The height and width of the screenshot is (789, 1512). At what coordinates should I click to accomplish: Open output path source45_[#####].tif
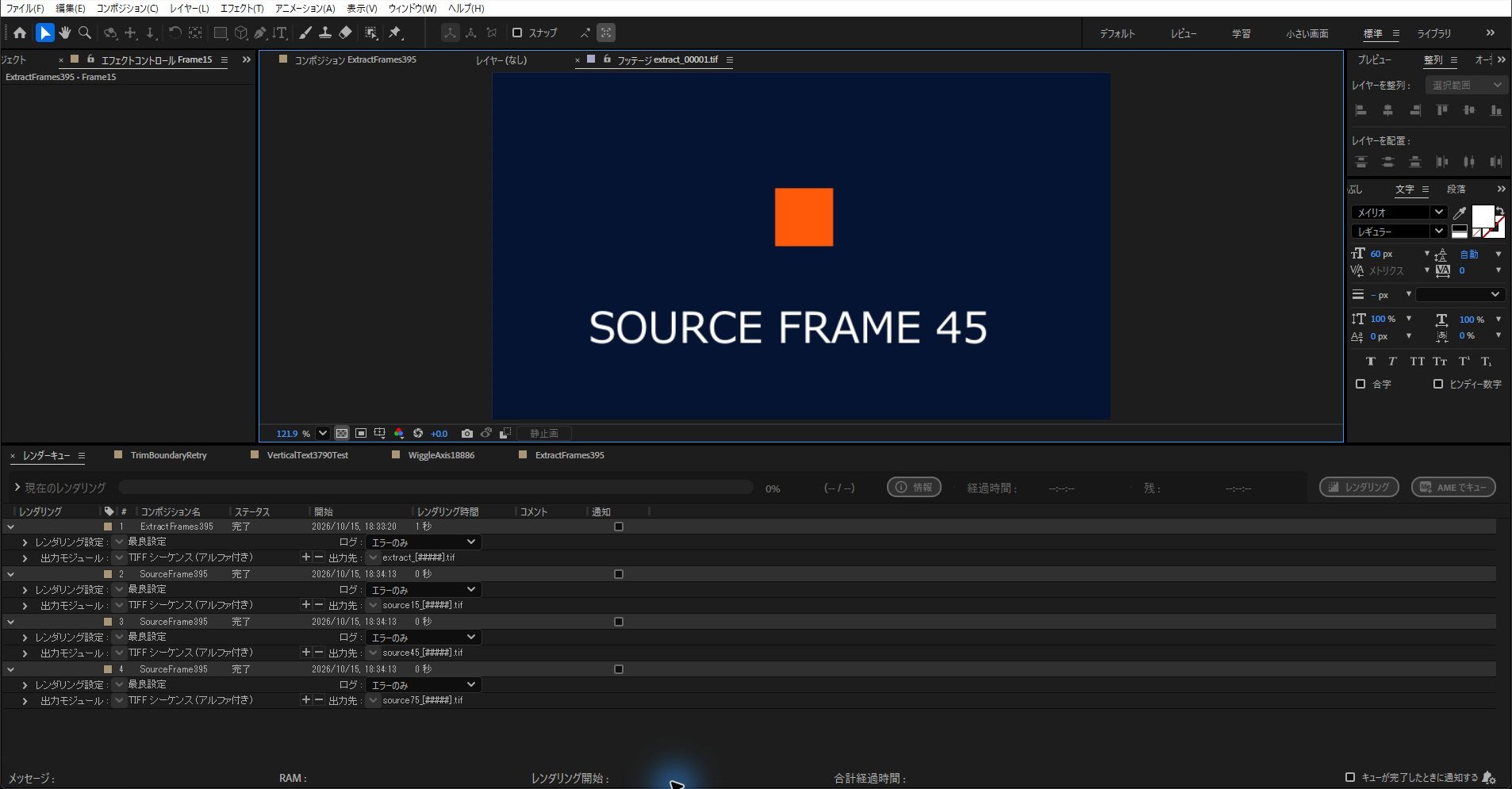pos(422,653)
